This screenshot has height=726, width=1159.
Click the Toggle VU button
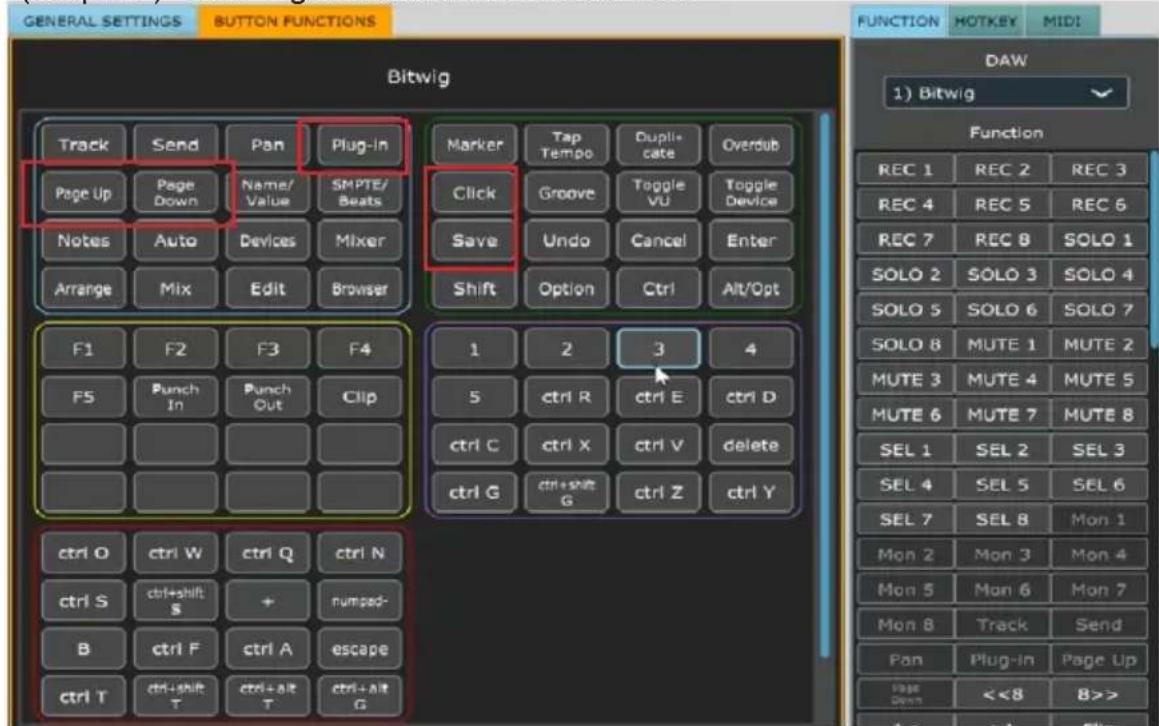658,193
